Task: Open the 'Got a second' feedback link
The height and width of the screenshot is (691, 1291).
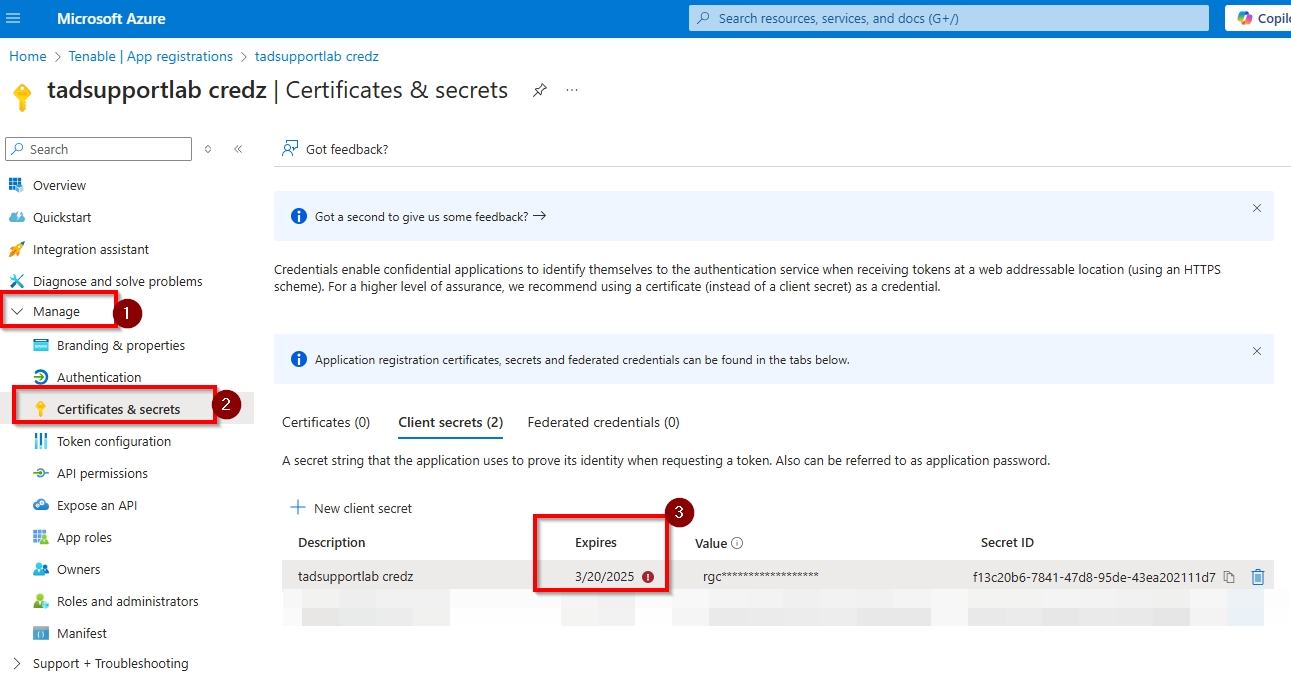Action: [x=430, y=216]
